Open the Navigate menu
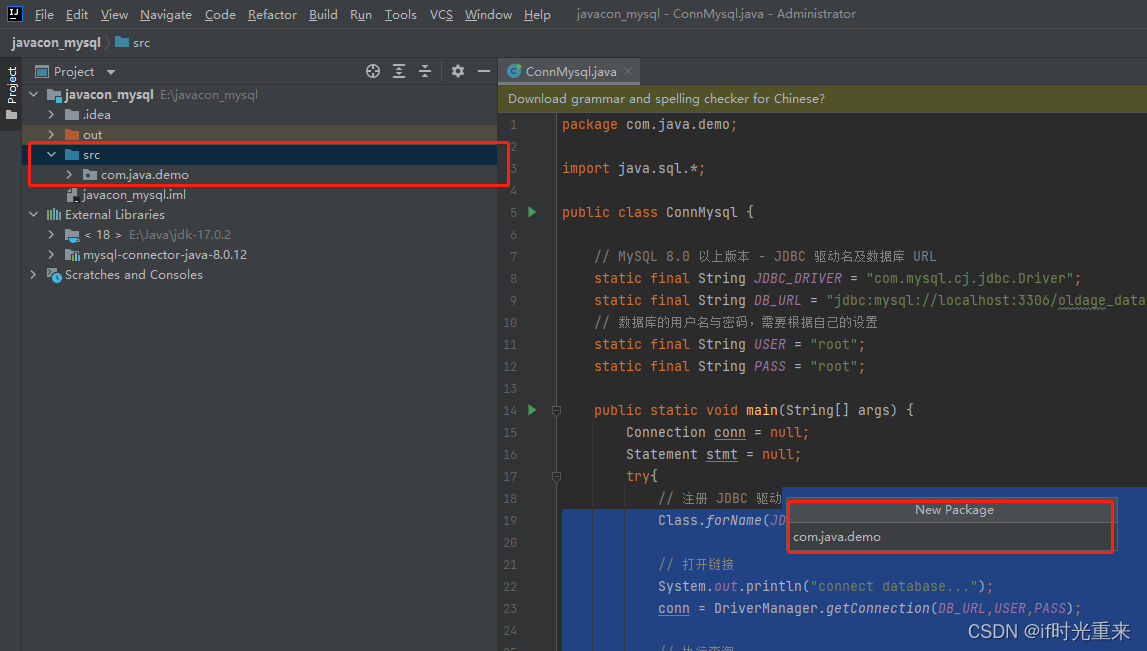Viewport: 1147px width, 651px height. pos(166,15)
